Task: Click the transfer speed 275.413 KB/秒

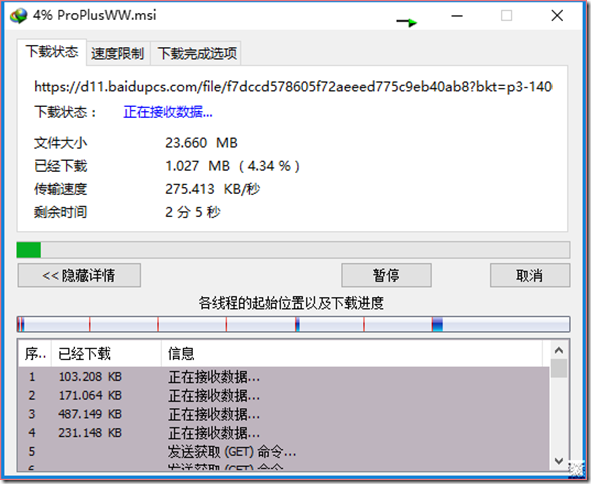Action: pyautogui.click(x=213, y=189)
